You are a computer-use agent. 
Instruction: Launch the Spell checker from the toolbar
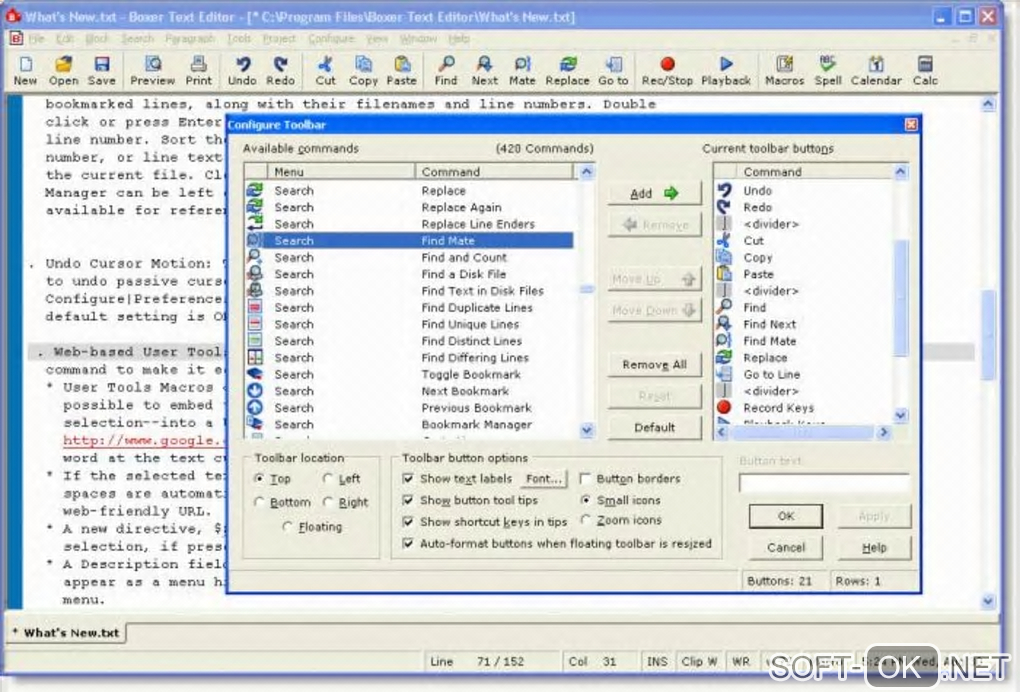coord(828,69)
